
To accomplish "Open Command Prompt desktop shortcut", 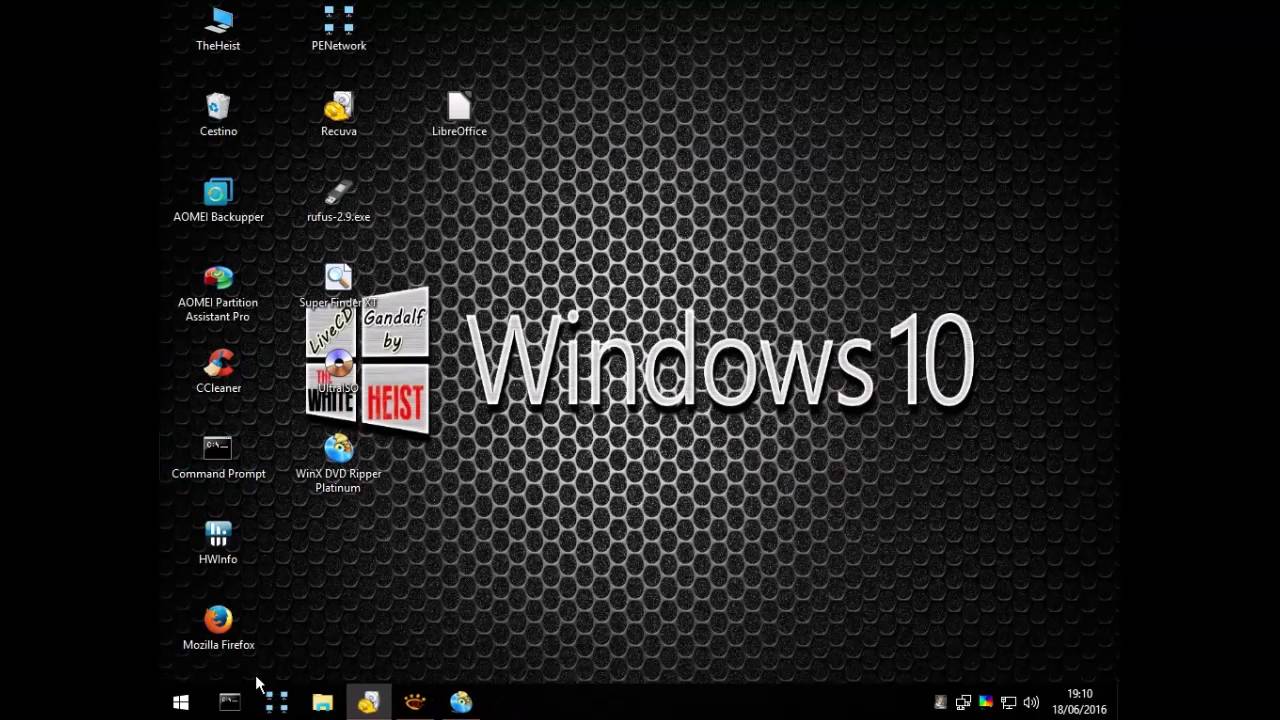I will 218,457.
